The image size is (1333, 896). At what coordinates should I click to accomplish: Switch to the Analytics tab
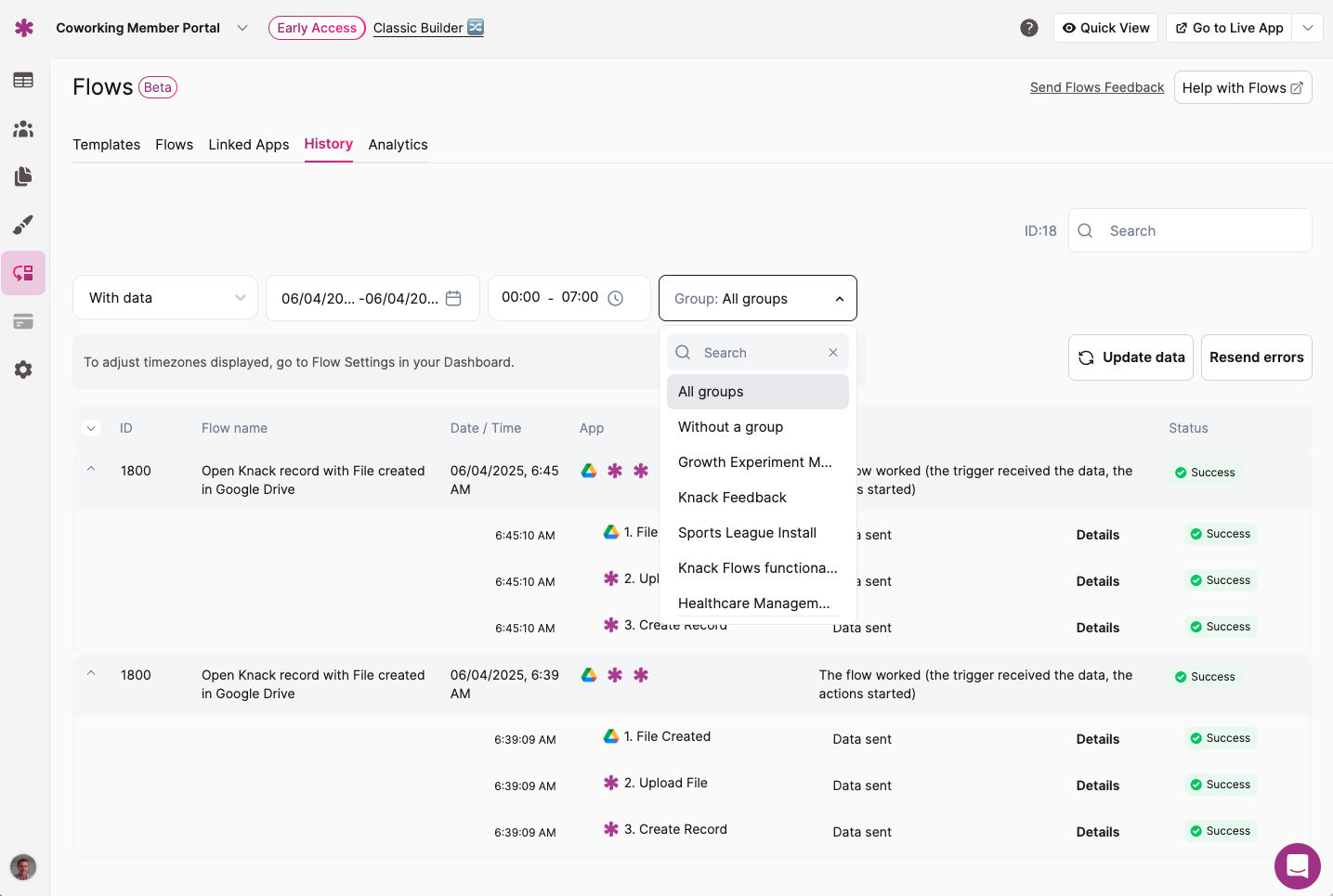click(x=398, y=145)
